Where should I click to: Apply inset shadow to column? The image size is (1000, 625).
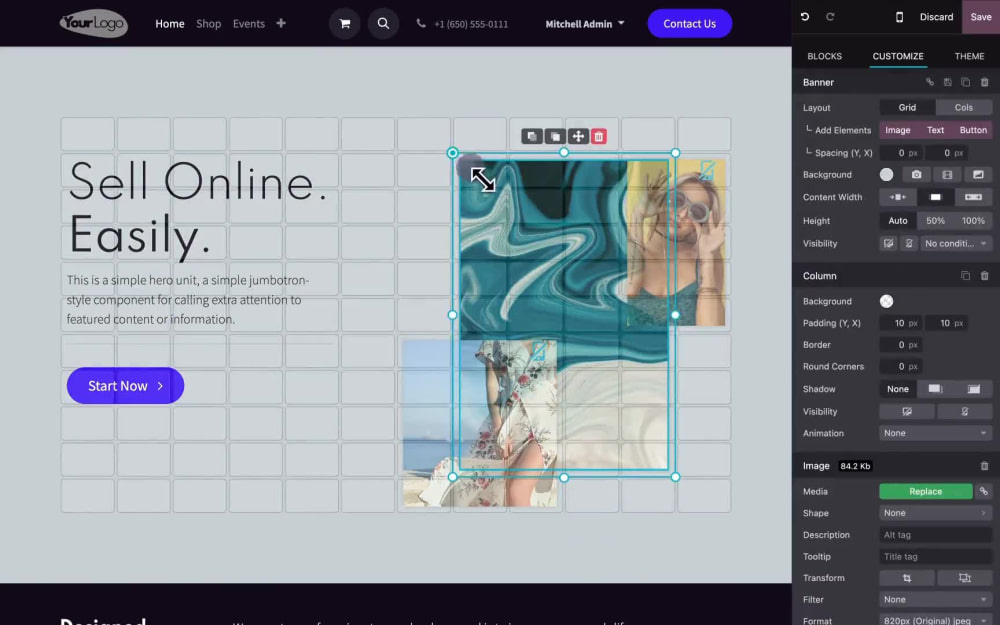[973, 389]
